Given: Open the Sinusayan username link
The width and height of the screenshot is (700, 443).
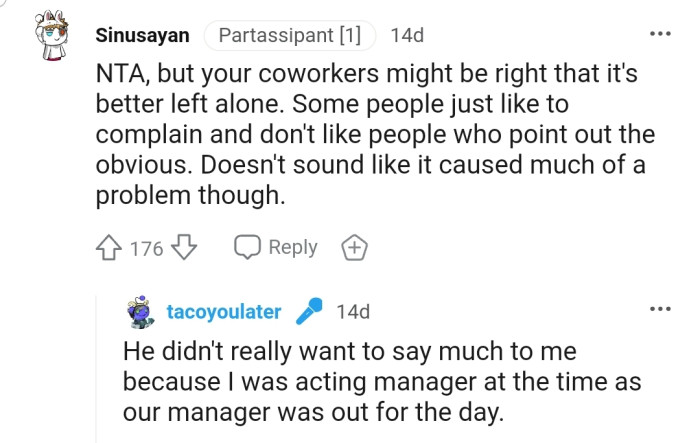Looking at the screenshot, I should coord(142,36).
